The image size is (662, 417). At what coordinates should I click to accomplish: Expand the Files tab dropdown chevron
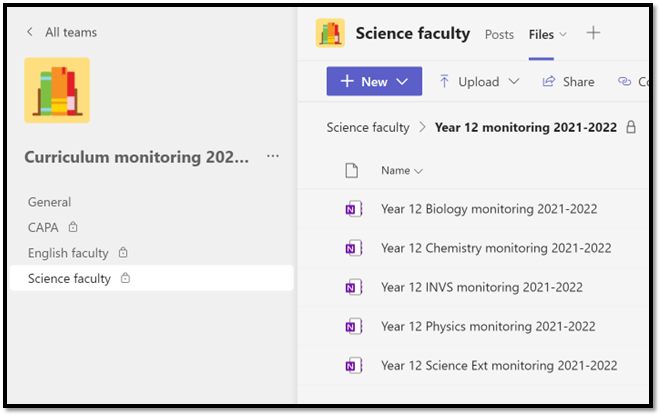tap(563, 35)
